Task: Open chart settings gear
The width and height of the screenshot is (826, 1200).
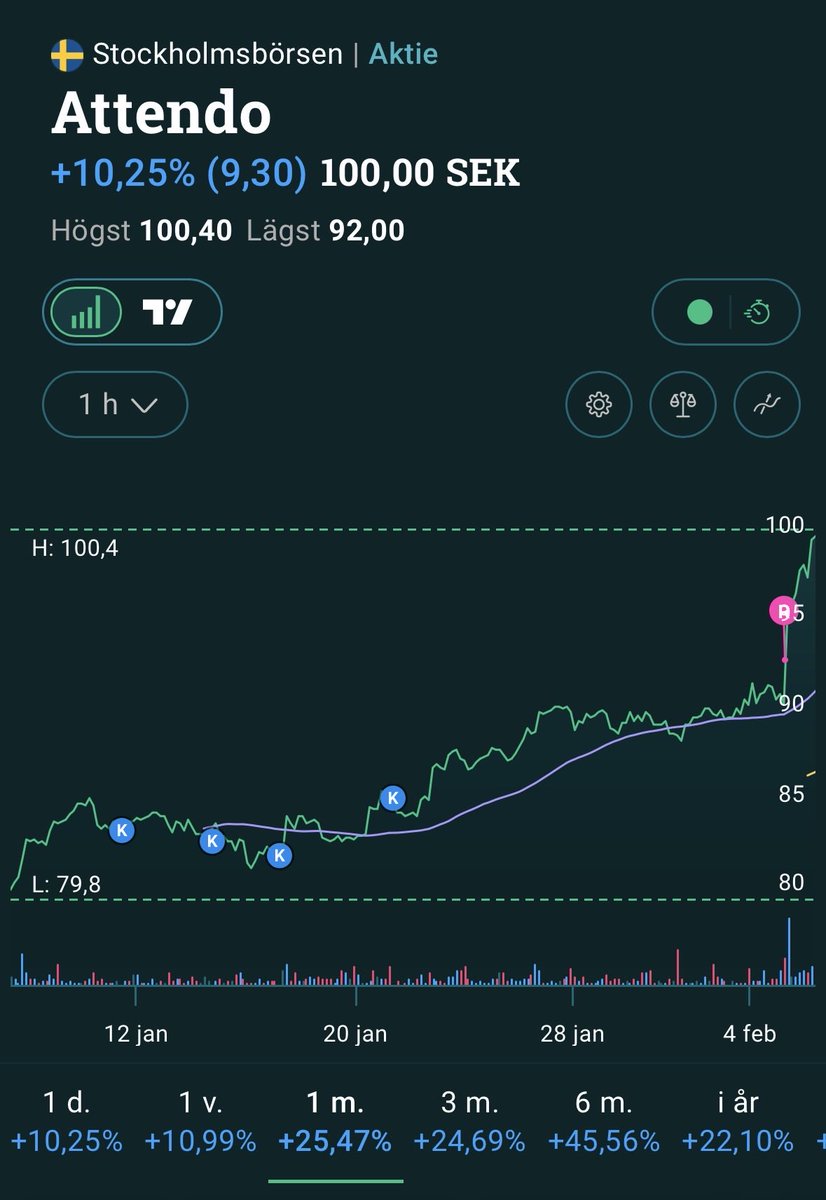Action: tap(599, 405)
